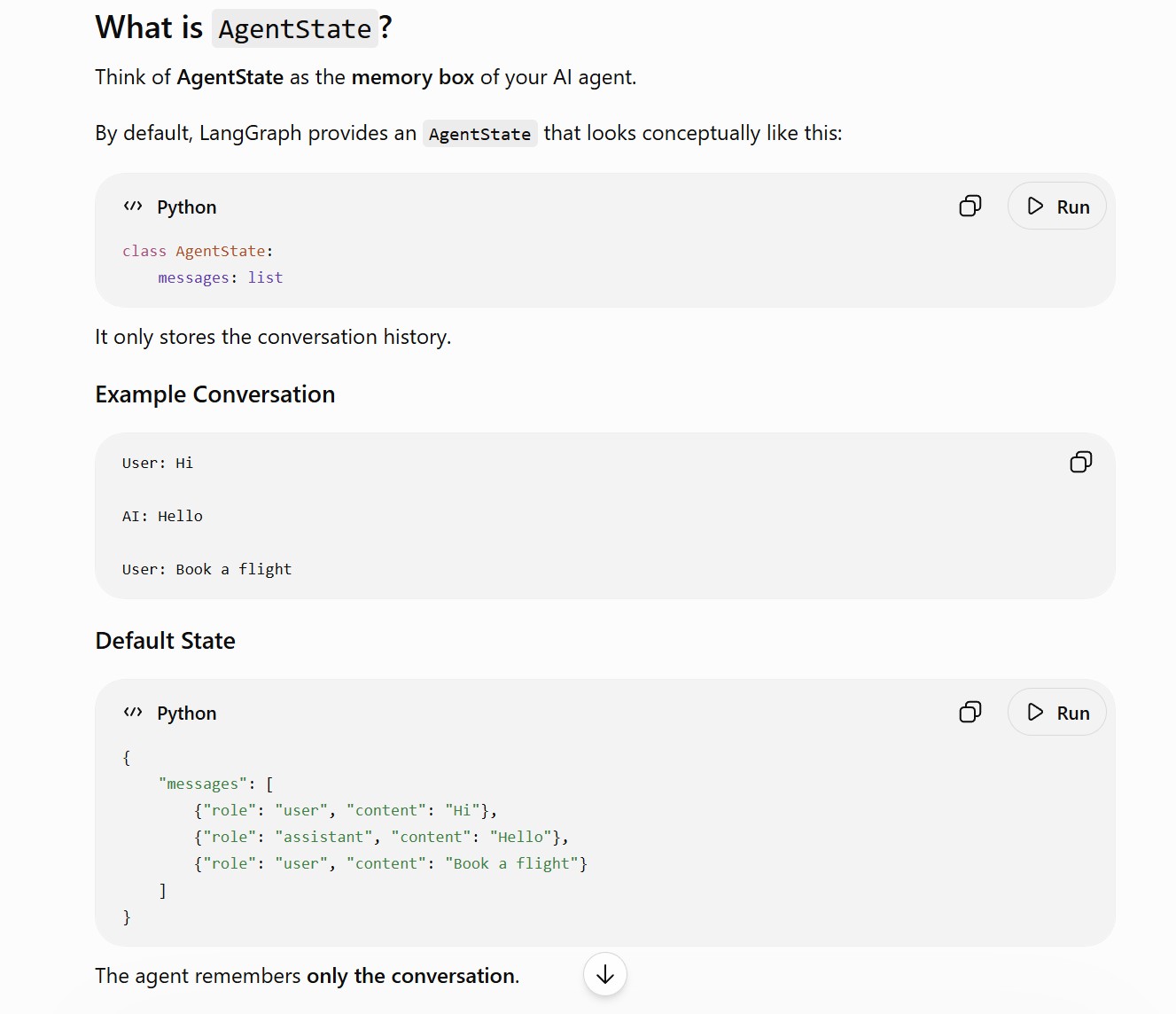Click the 'memory box' bold phrase
Viewport: 1176px width, 1014px height.
(x=413, y=77)
